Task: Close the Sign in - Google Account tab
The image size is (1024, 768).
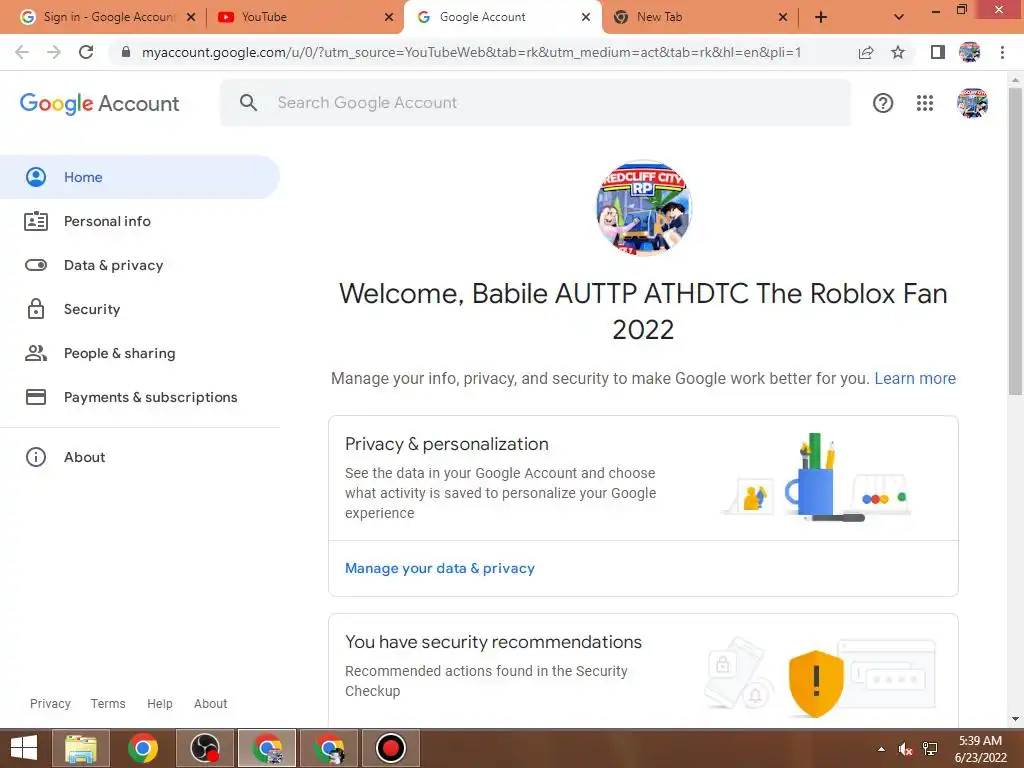Action: point(191,17)
